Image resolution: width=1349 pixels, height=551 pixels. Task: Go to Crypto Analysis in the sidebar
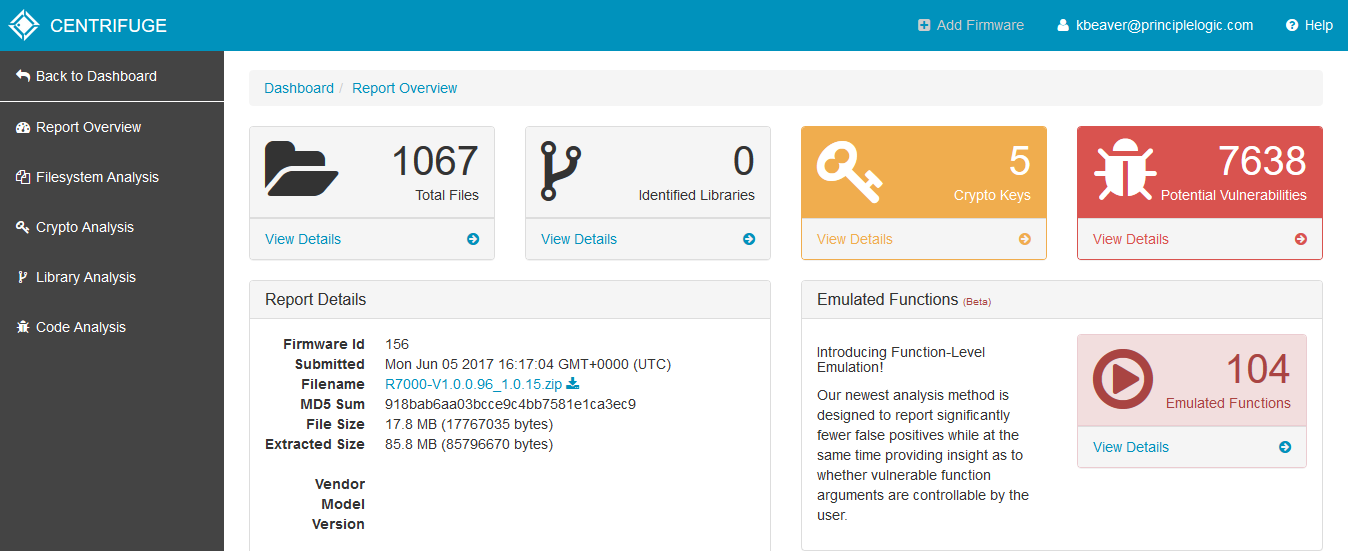[112, 227]
